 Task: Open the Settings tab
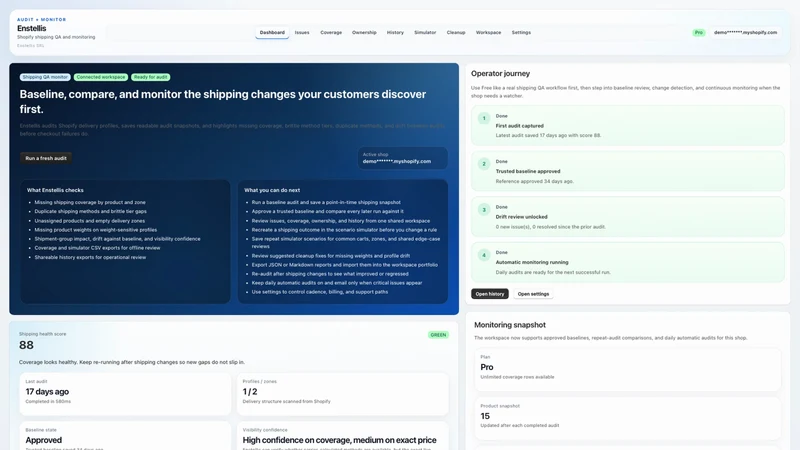(x=521, y=33)
